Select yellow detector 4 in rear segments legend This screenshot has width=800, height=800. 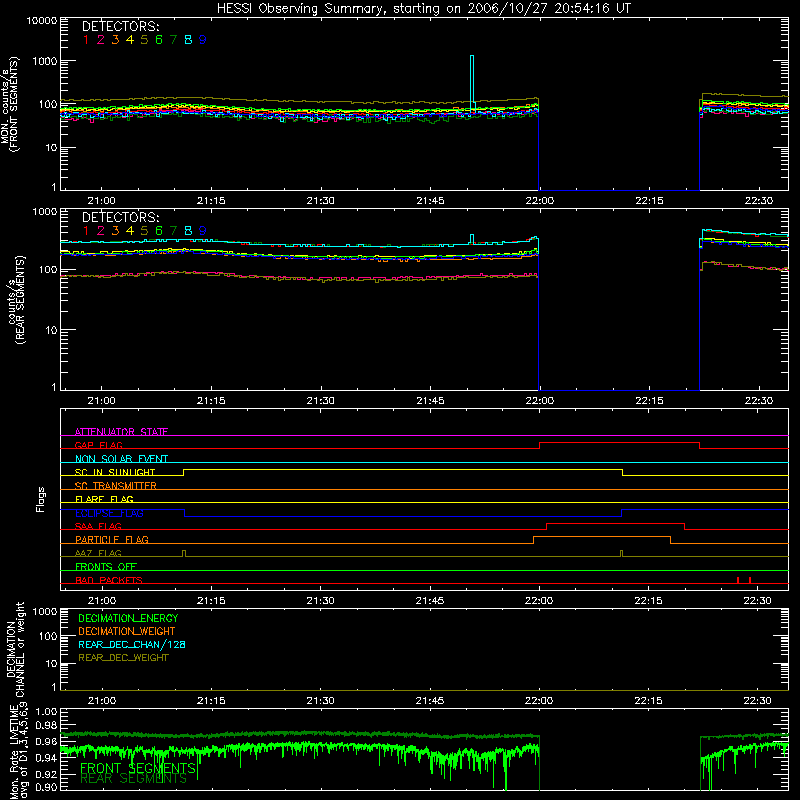click(x=130, y=231)
